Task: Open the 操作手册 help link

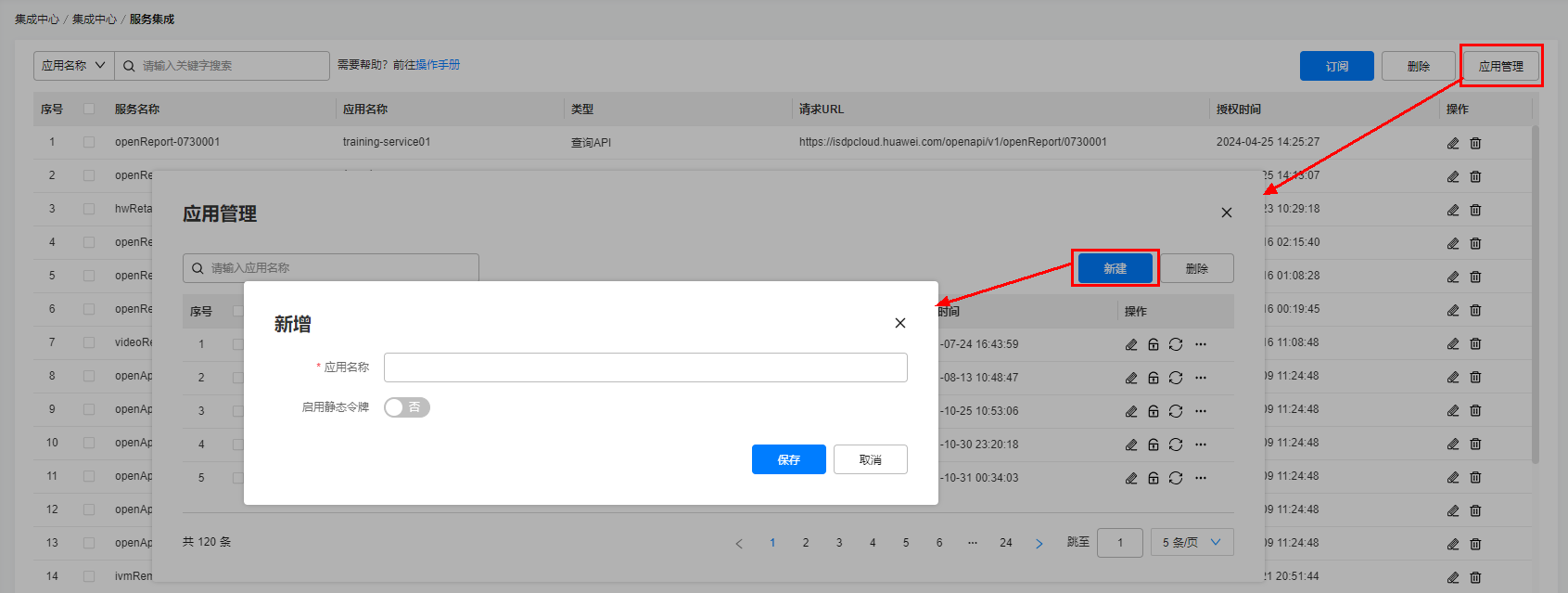Action: 438,65
